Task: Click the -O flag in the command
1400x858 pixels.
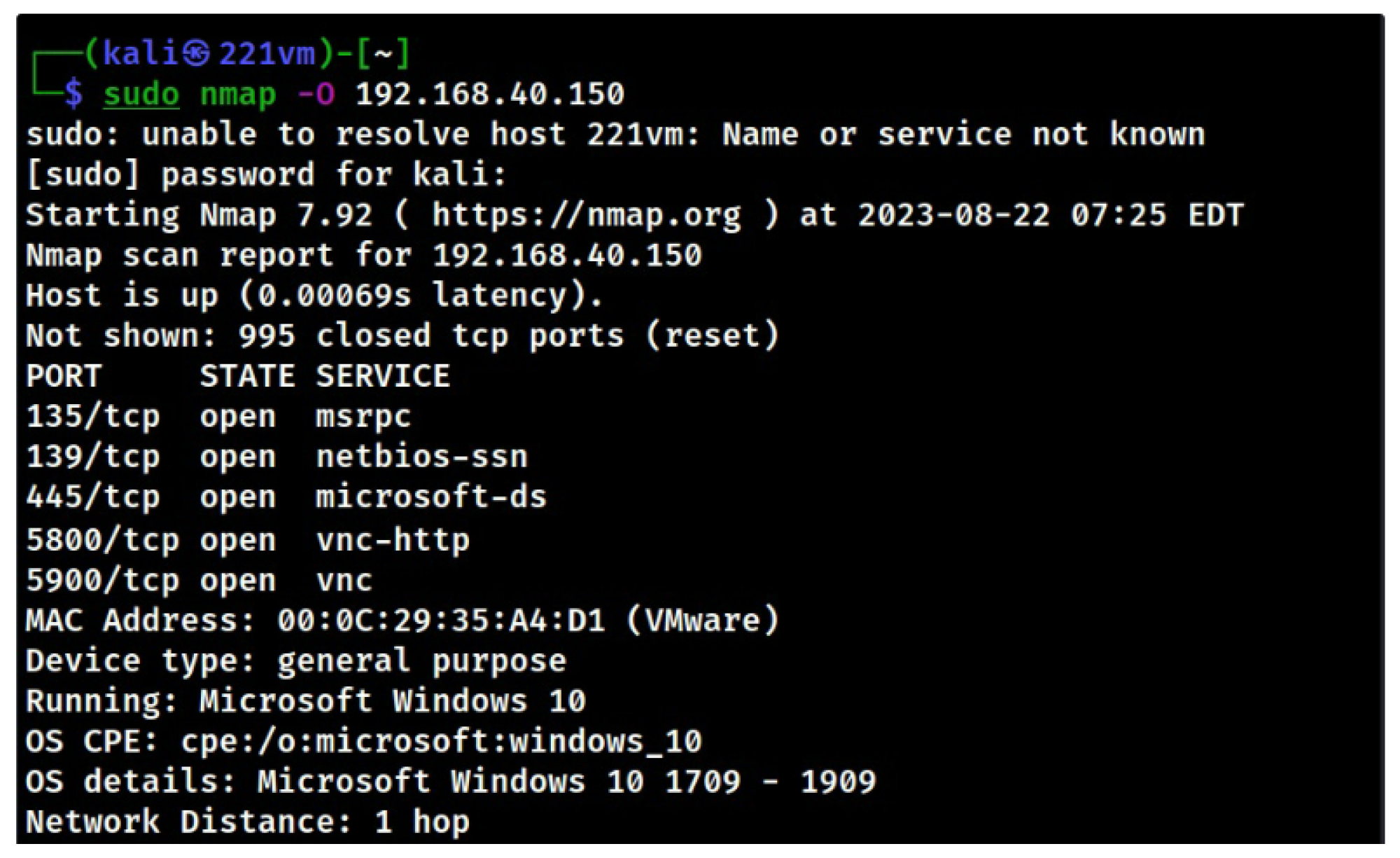Action: tap(316, 95)
